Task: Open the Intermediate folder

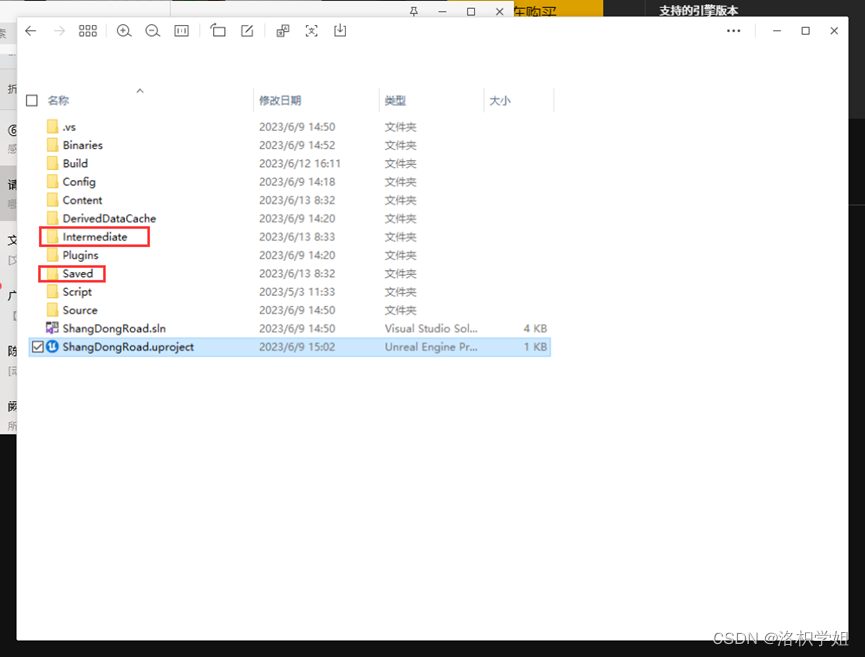Action: click(x=95, y=236)
